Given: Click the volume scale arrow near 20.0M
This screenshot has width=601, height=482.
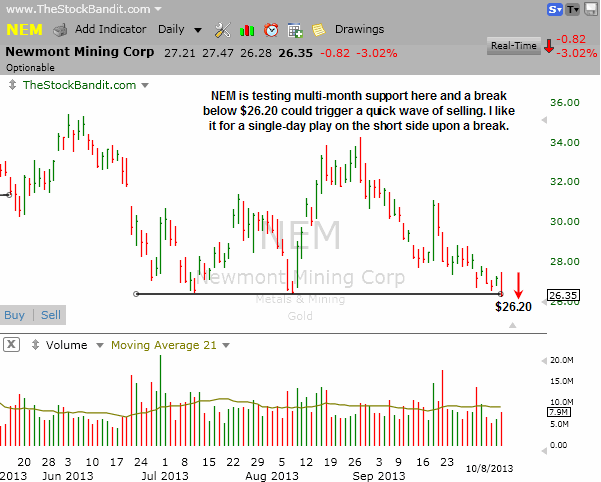Looking at the screenshot, I should [544, 361].
